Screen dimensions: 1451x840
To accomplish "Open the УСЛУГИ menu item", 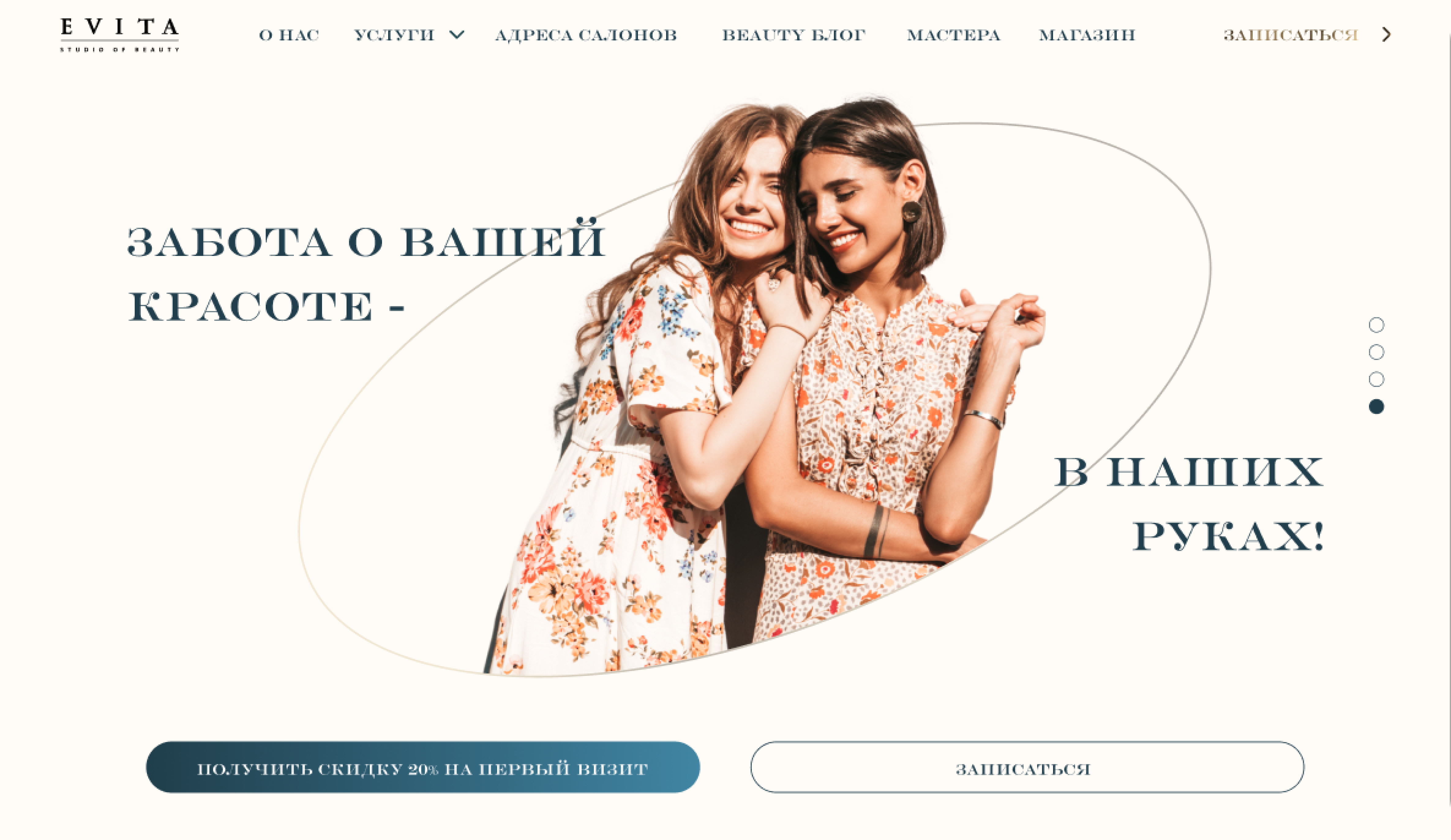I will 394,35.
